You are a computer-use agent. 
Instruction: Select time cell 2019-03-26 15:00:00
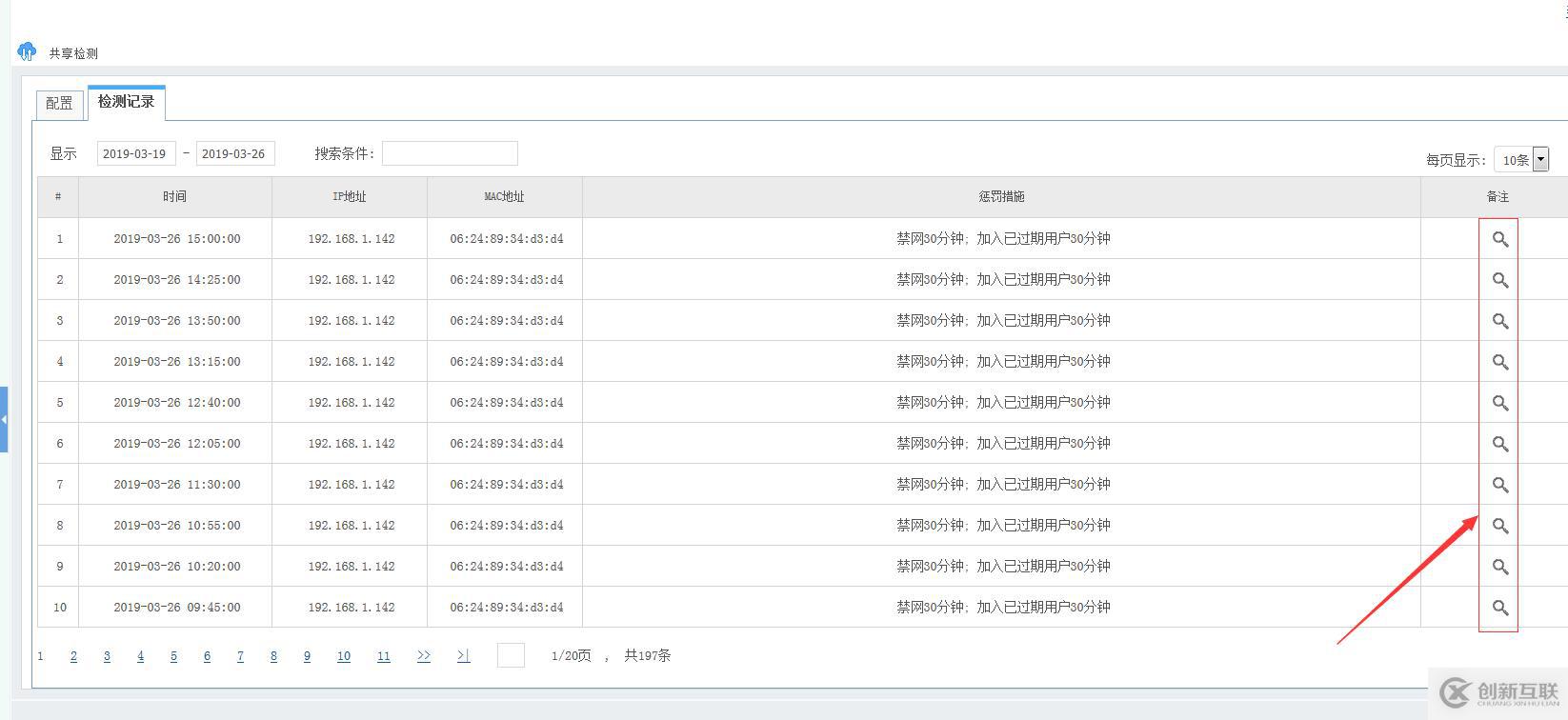click(177, 239)
